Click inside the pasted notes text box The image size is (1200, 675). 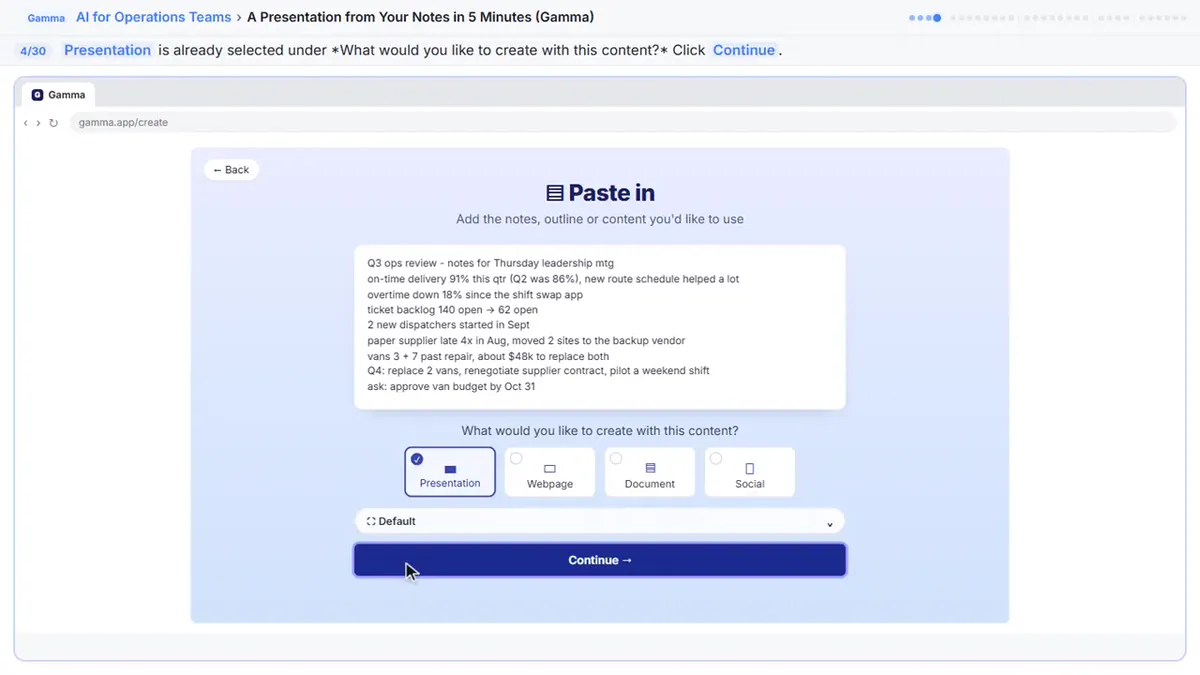coord(600,327)
